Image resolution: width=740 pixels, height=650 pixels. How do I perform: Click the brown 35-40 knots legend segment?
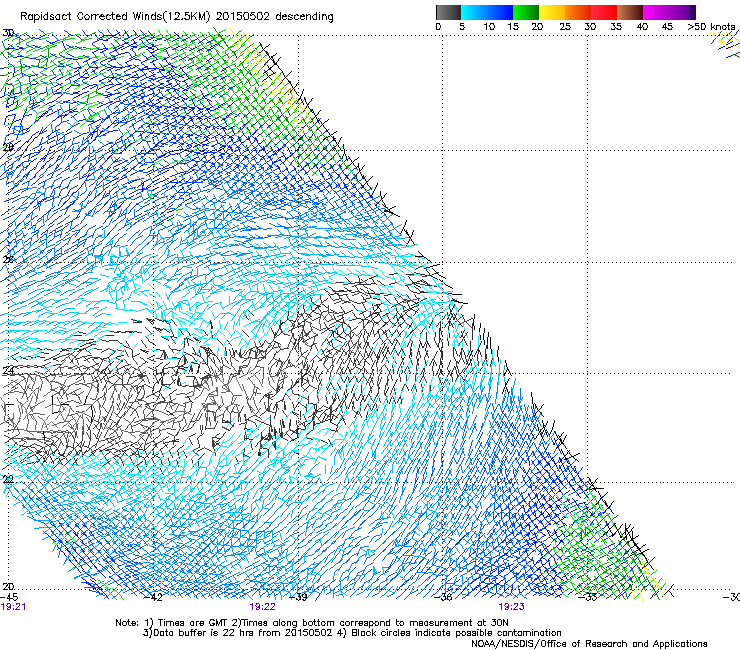630,12
